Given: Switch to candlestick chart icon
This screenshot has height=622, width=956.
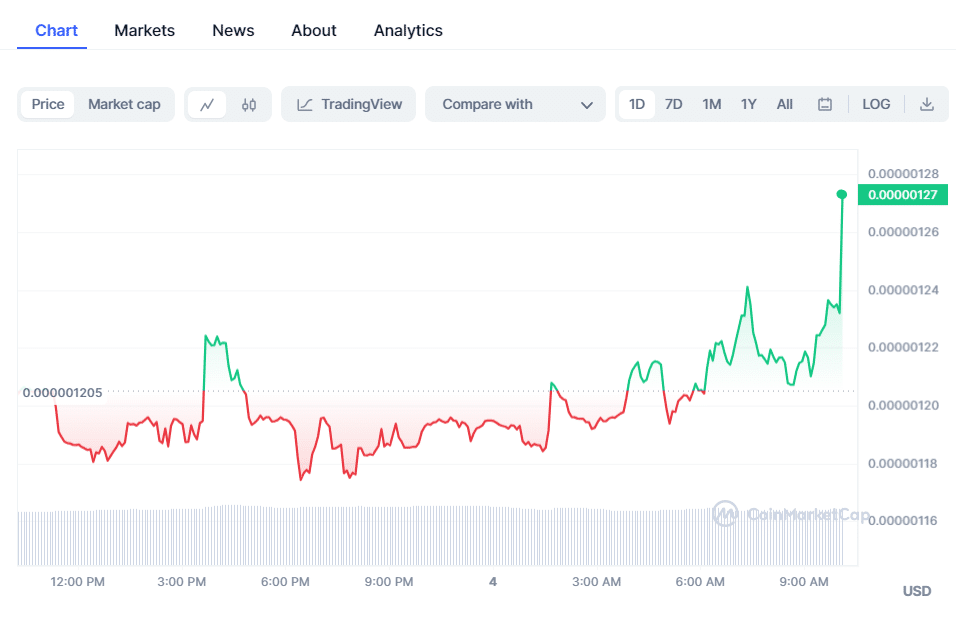Looking at the screenshot, I should coord(249,104).
